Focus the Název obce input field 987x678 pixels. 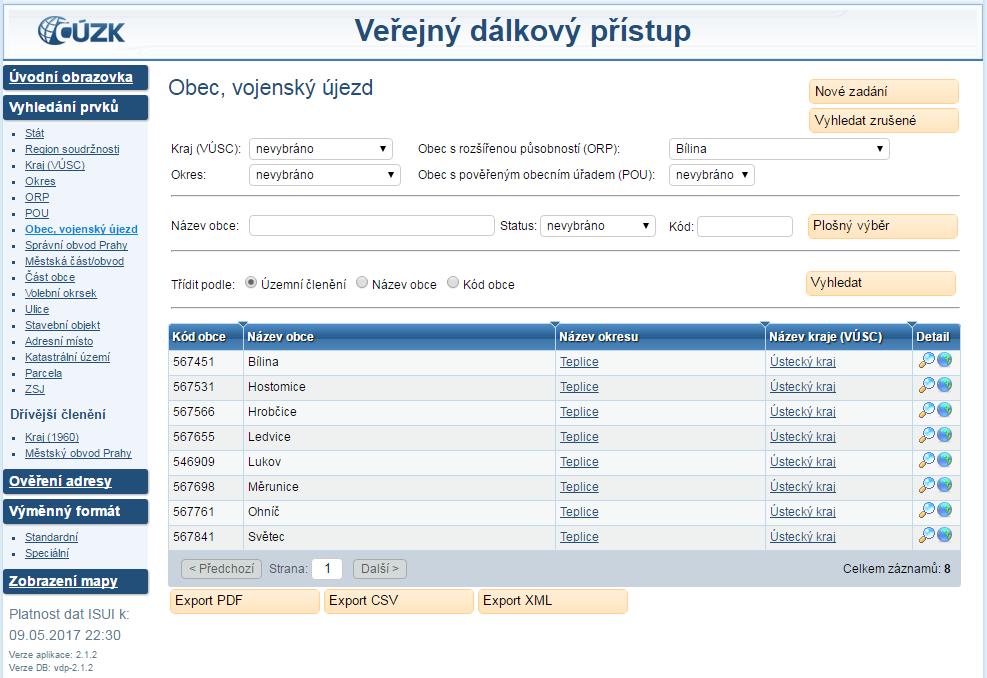click(372, 226)
